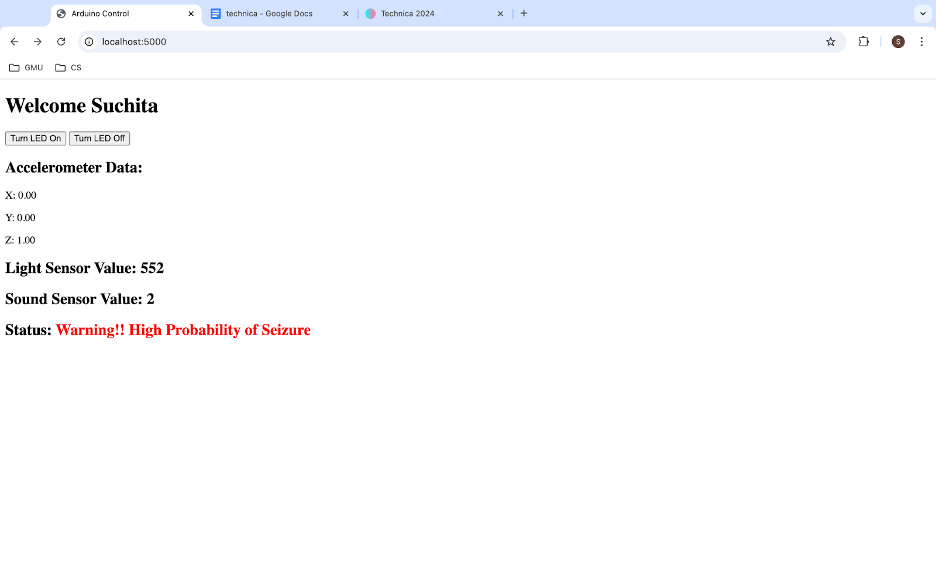This screenshot has height=586, width=936.
Task: View site information icon in address bar
Action: pos(89,42)
